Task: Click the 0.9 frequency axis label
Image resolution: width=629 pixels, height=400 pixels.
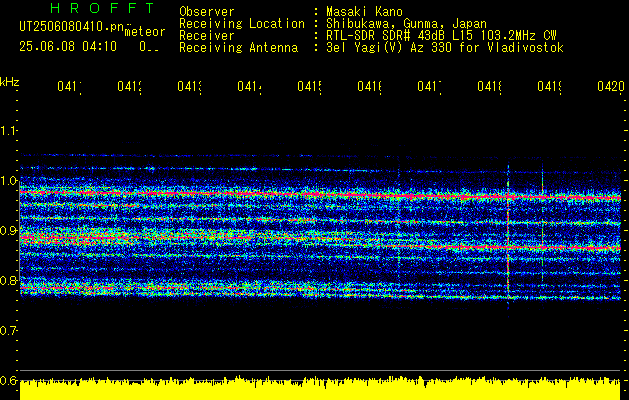Action: (8, 231)
